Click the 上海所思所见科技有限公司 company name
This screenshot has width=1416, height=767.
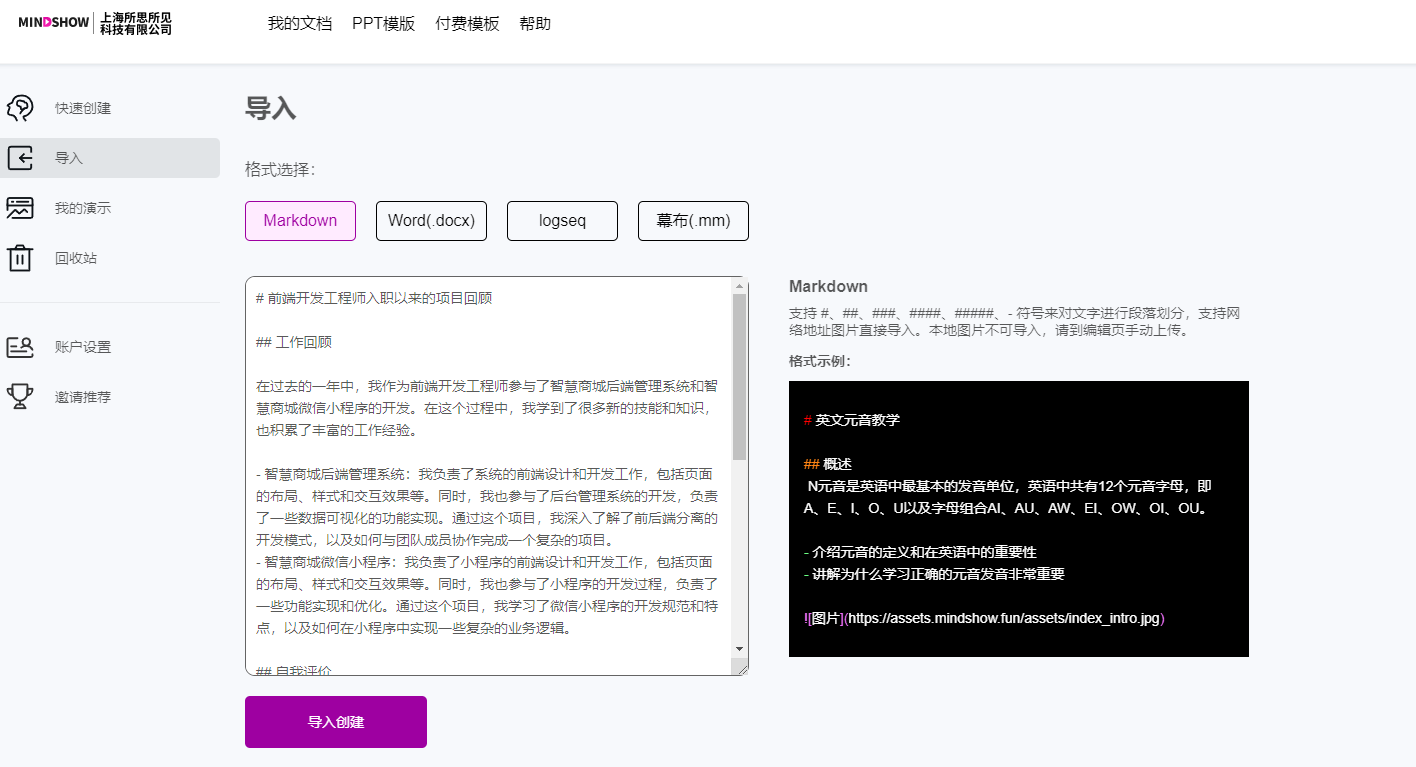point(136,23)
